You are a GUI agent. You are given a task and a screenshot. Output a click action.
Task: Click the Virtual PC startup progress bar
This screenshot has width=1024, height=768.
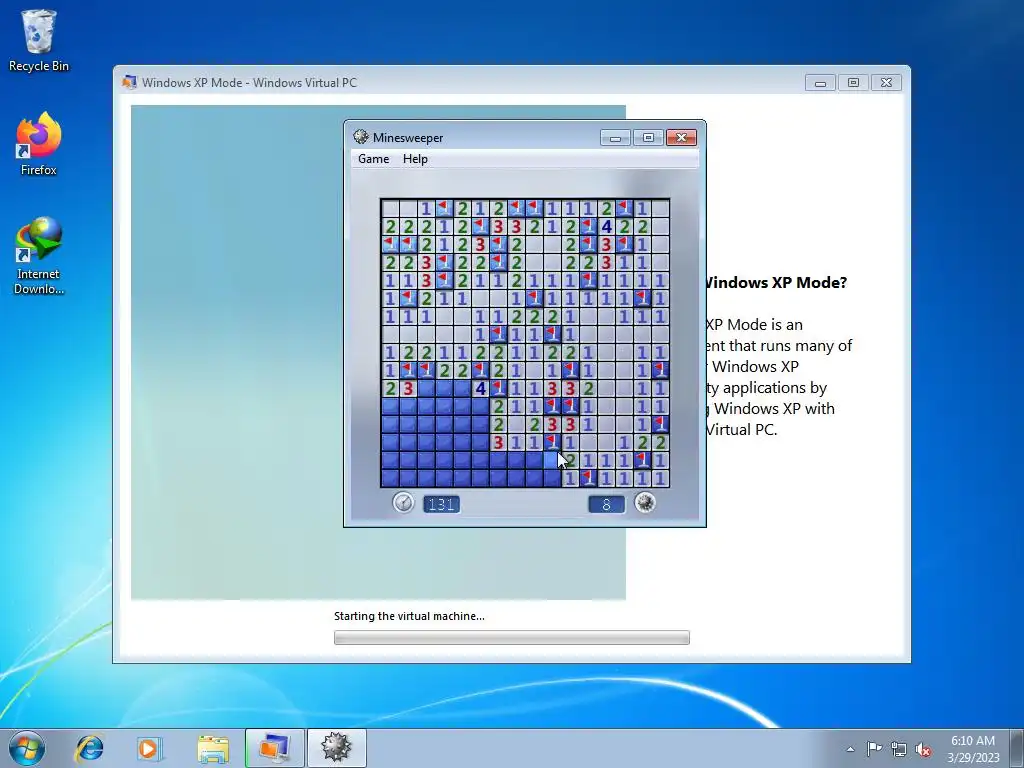tap(511, 637)
